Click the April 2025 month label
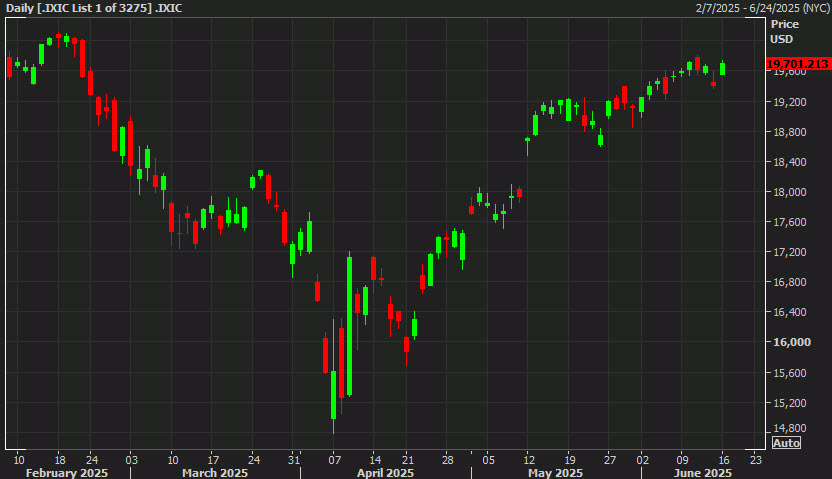The image size is (832, 479). 385,473
